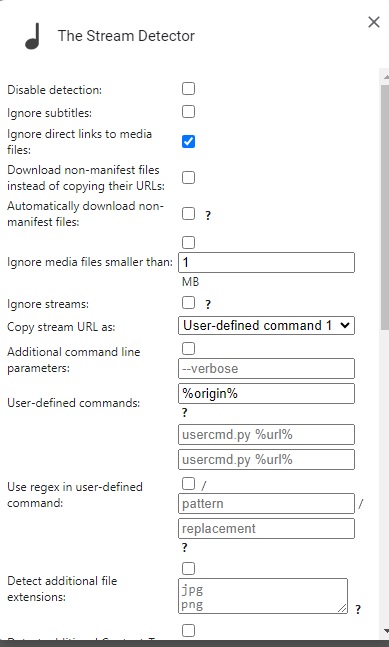Click the "Disable detection:" label text
Screen dimensions: 389x647
pyautogui.click(x=54, y=90)
